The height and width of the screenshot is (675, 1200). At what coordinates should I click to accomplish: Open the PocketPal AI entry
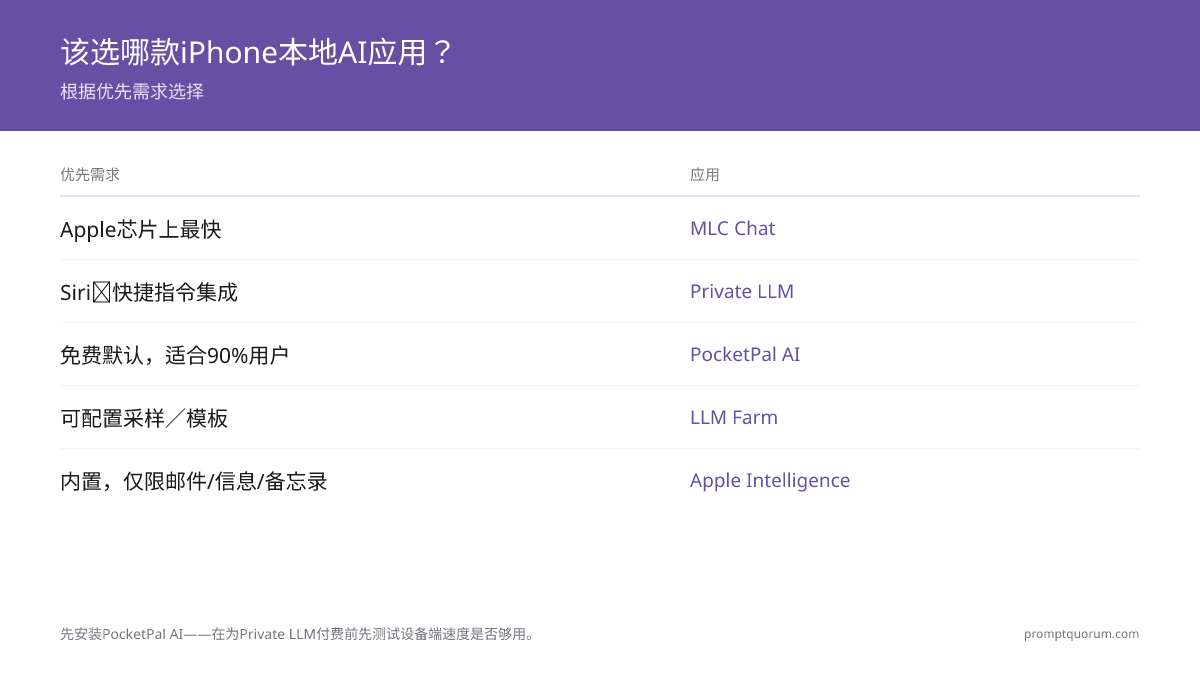pos(745,354)
